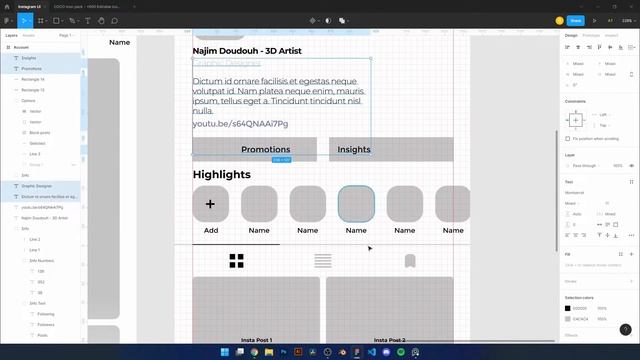Switch to the Inspect tab
This screenshot has height=360, width=640.
pos(611,36)
